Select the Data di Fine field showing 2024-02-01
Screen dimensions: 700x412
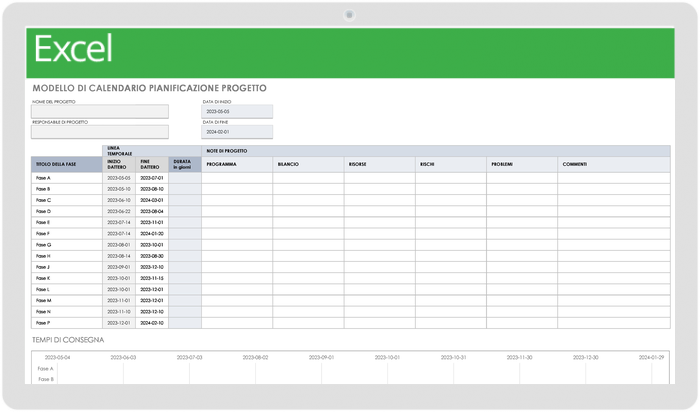pyautogui.click(x=237, y=132)
